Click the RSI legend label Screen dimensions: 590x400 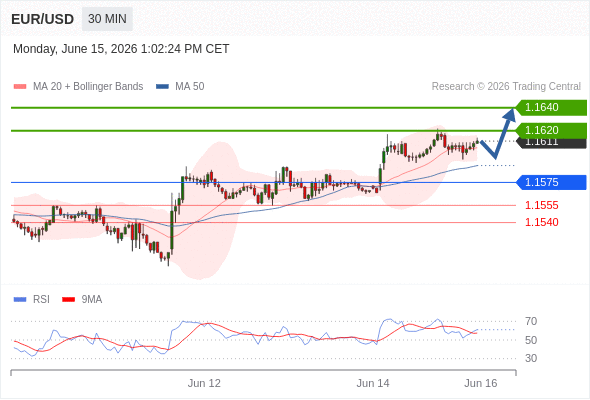pyautogui.click(x=41, y=300)
